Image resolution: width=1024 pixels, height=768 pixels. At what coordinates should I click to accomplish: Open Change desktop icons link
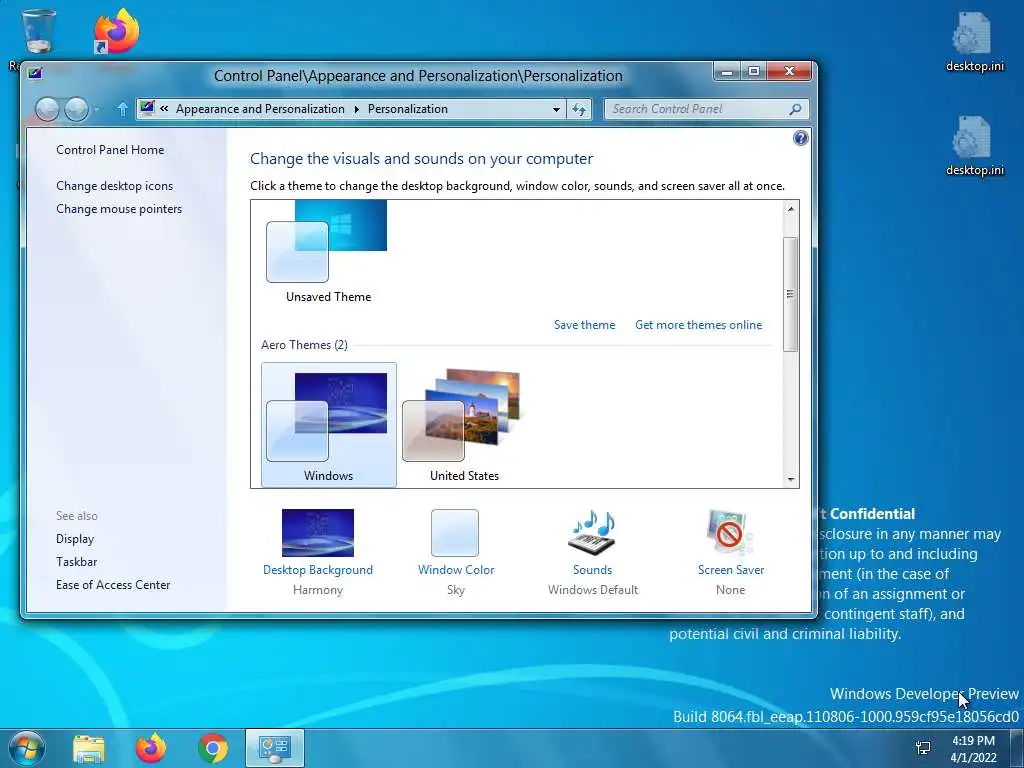click(x=114, y=185)
